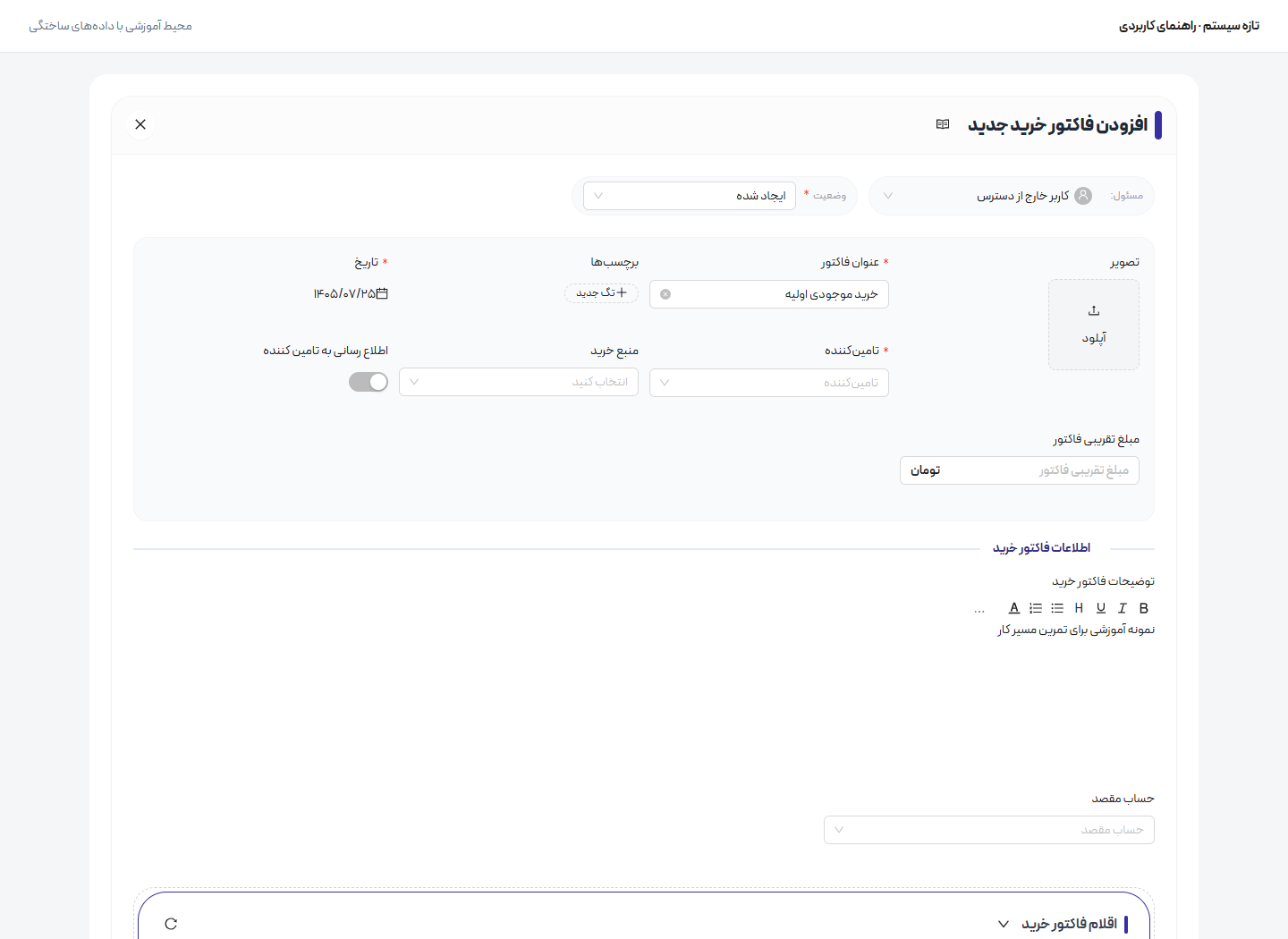The width and height of the screenshot is (1288, 939).
Task: Click the اطلاعات فاکتور خرید section heading
Action: coord(1041,547)
